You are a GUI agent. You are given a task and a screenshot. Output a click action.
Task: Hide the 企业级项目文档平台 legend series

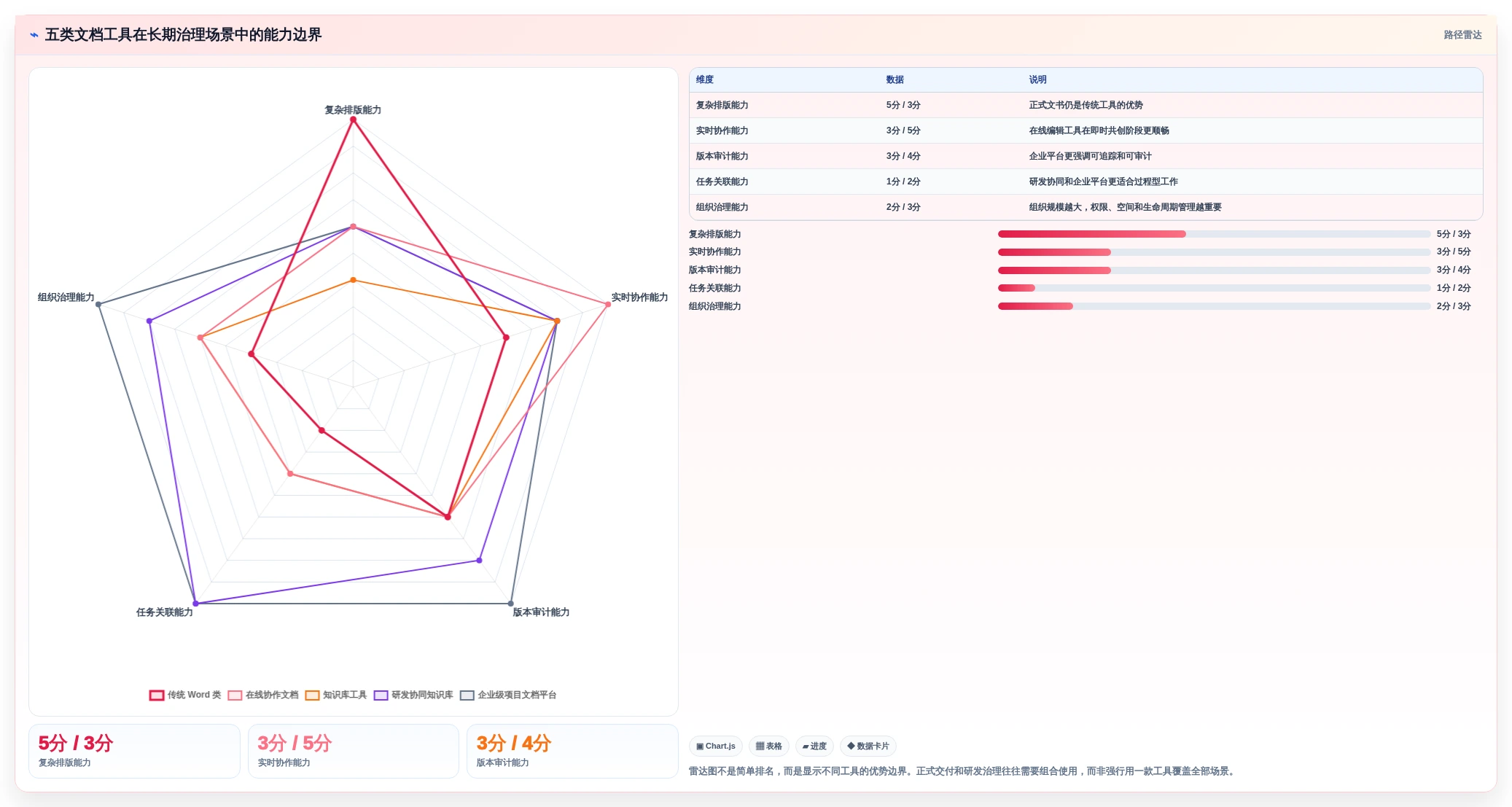point(508,695)
